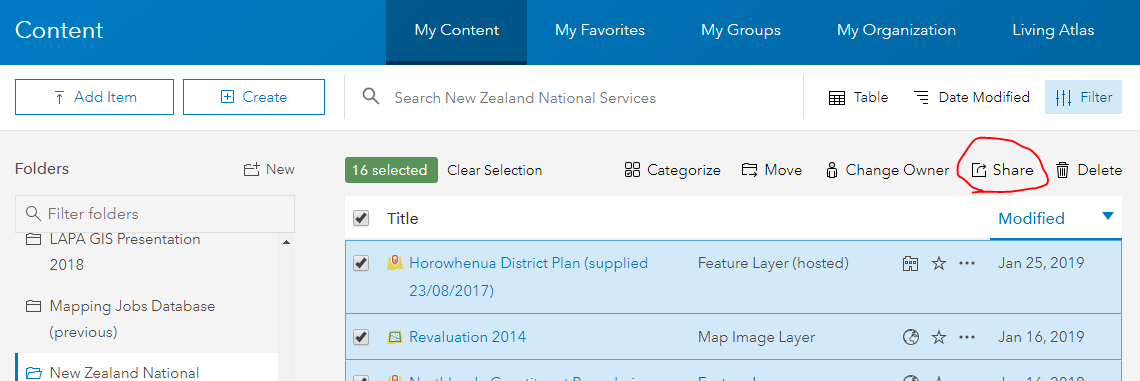
Task: Favorite the Horowhenua District Plan star
Action: (939, 263)
